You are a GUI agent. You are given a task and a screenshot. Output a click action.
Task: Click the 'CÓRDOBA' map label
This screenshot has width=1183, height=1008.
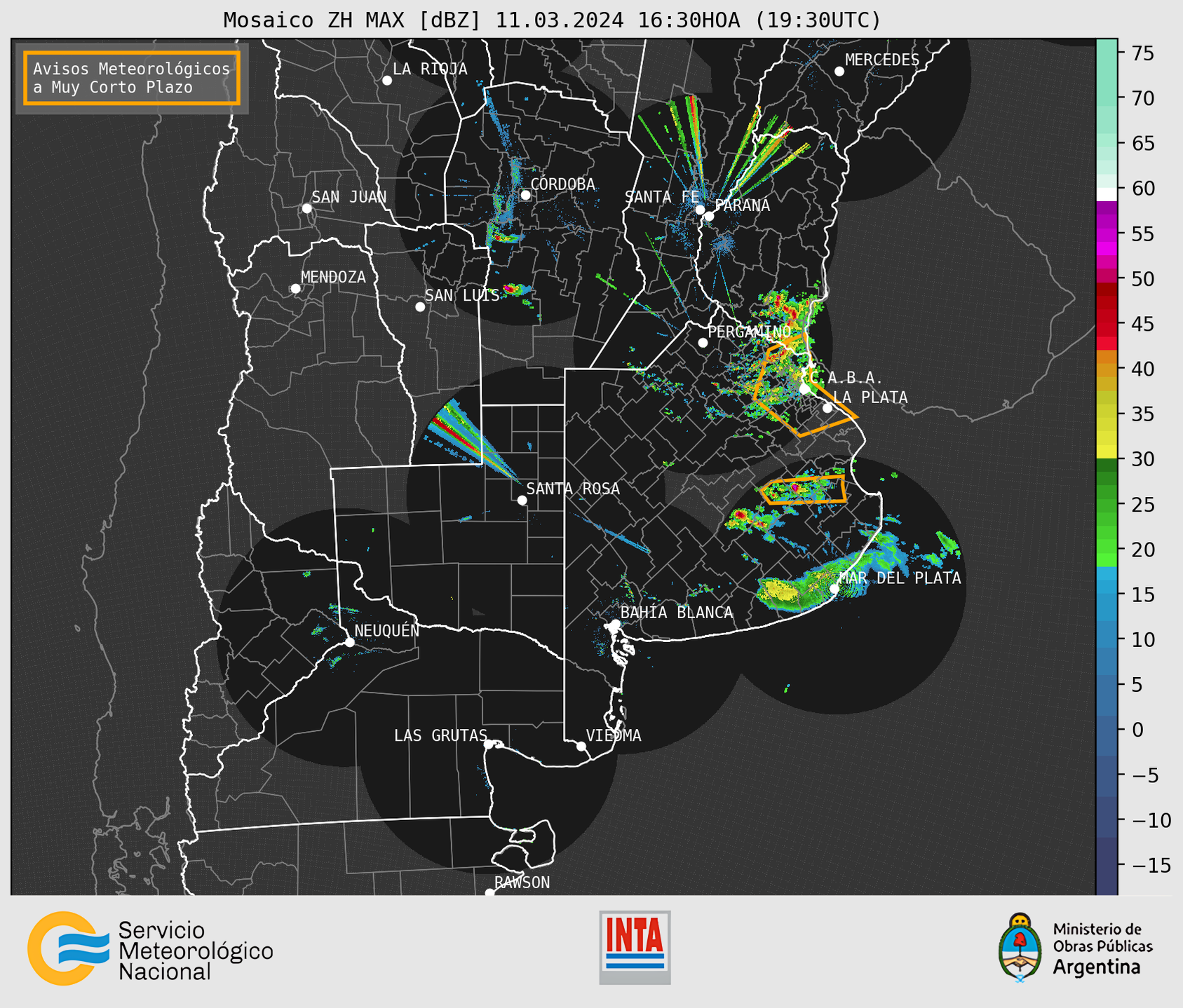tap(562, 184)
